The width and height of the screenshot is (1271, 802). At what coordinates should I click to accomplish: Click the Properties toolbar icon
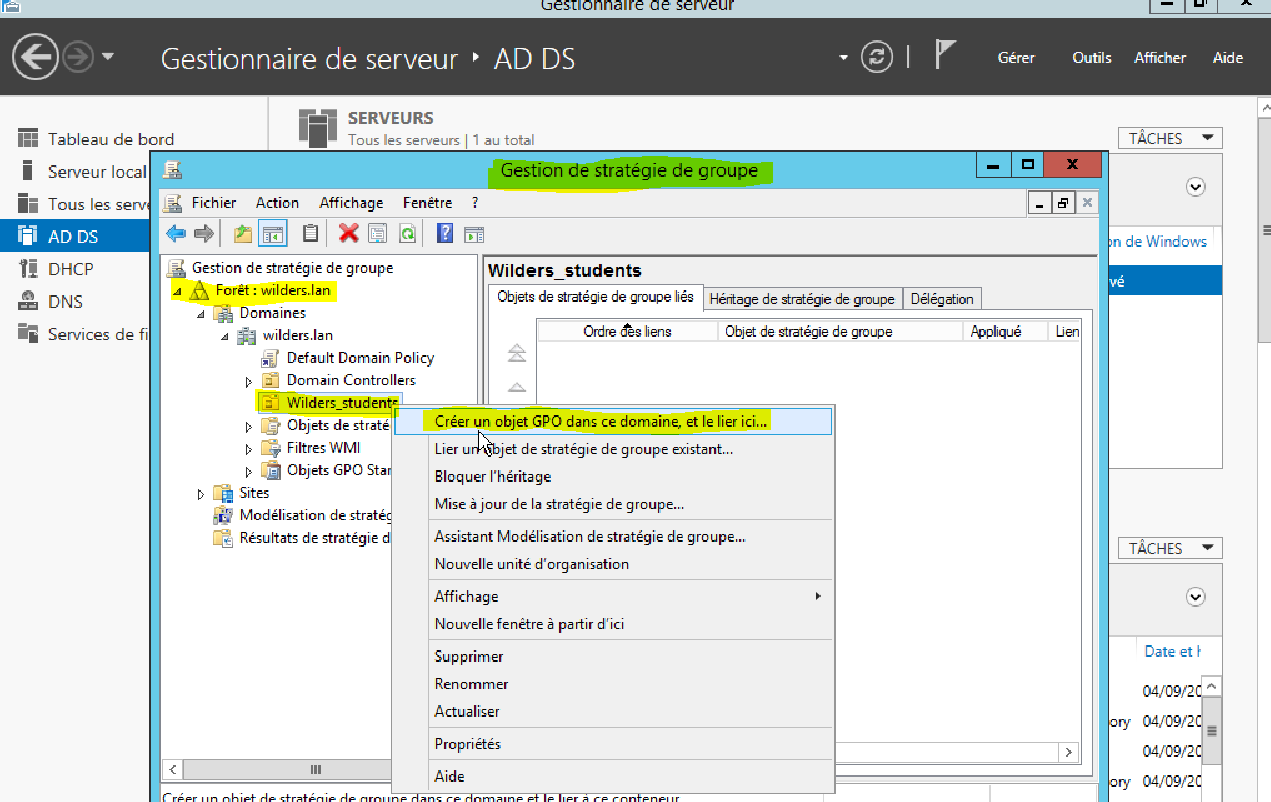point(378,233)
